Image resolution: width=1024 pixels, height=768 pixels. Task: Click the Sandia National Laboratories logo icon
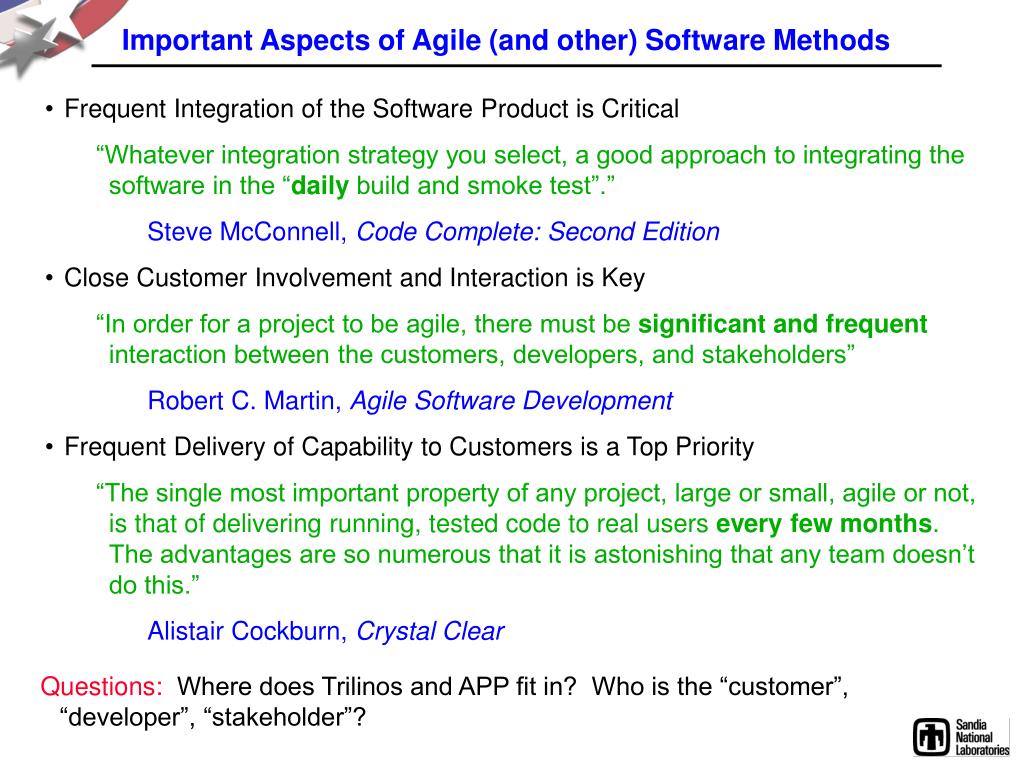pyautogui.click(x=931, y=738)
